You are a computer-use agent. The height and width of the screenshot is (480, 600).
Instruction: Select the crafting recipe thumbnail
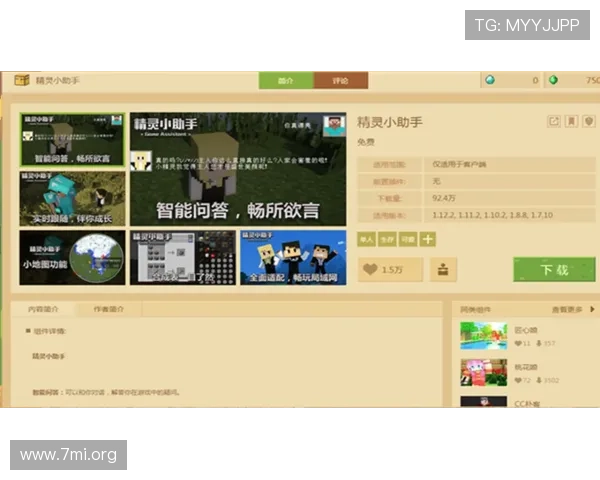pyautogui.click(x=183, y=257)
